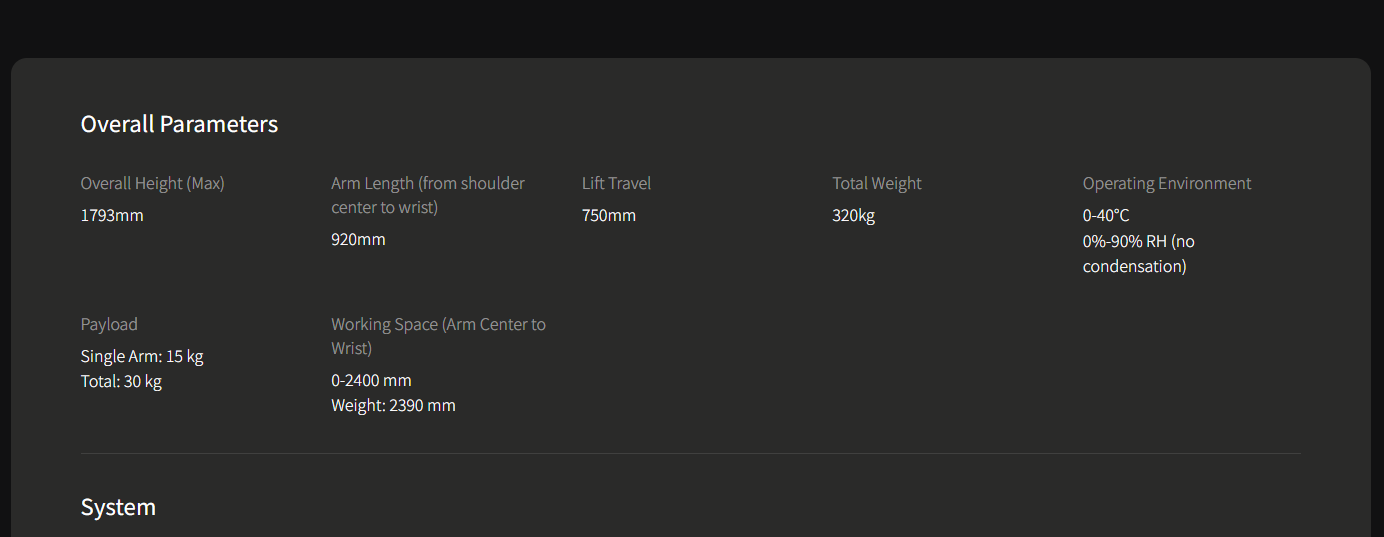Click the Total Weight label

(x=877, y=183)
